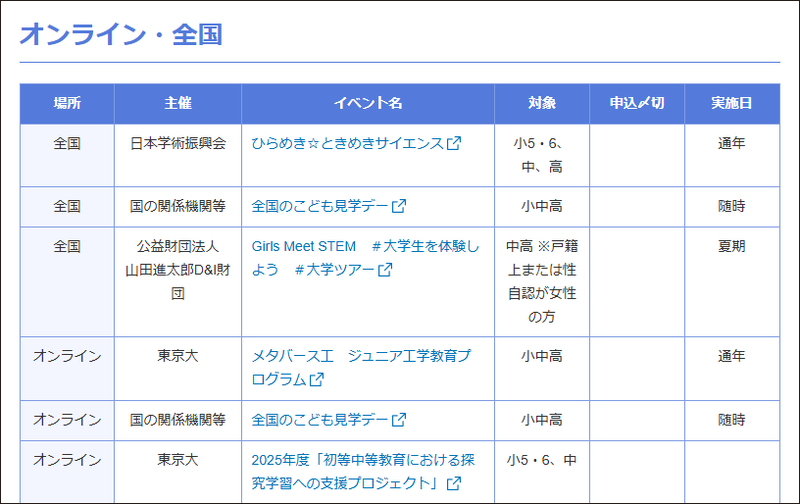Click the external-link icon after ログラム

[x=317, y=380]
